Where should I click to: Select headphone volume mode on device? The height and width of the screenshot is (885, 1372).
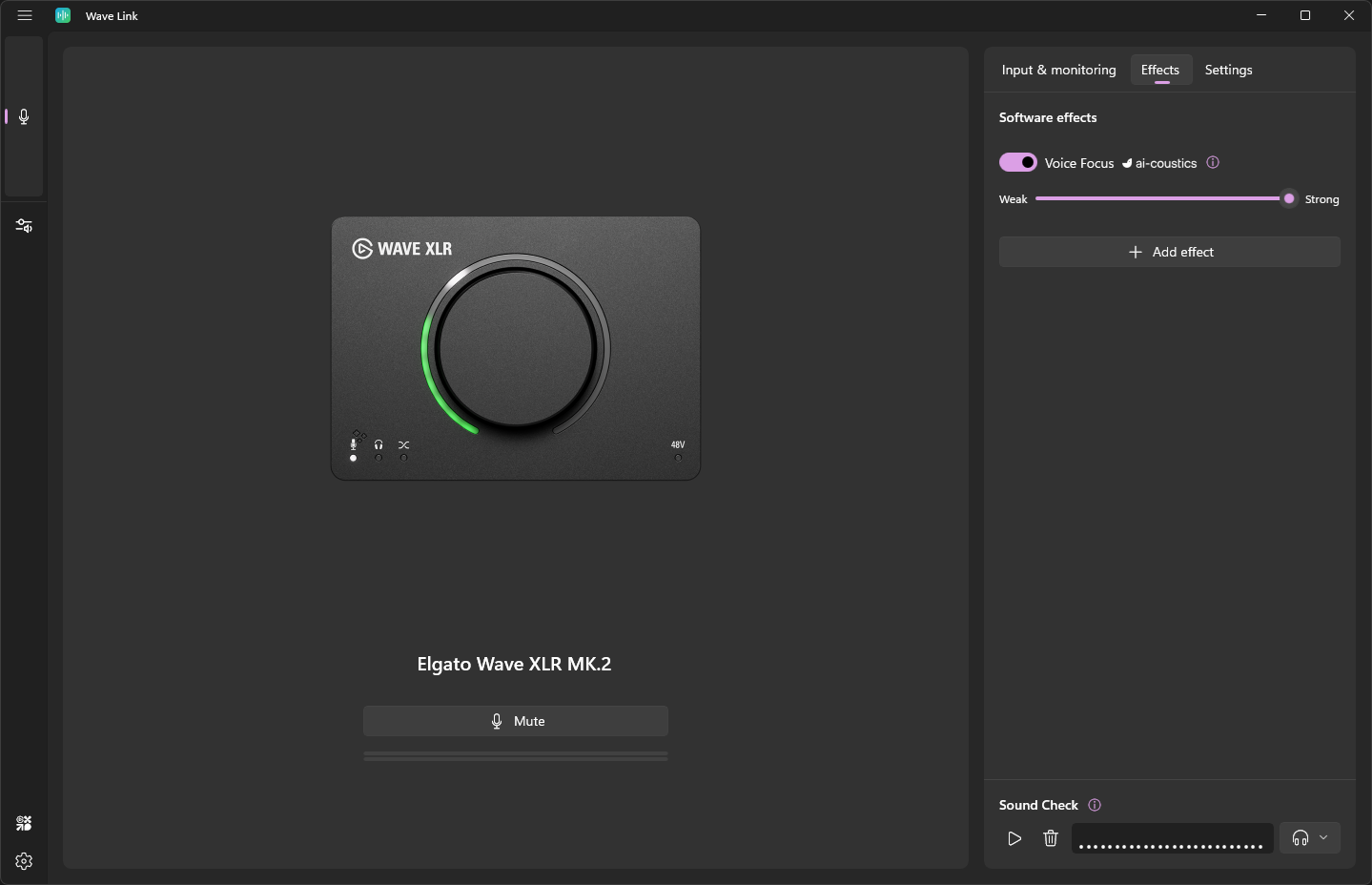click(379, 449)
